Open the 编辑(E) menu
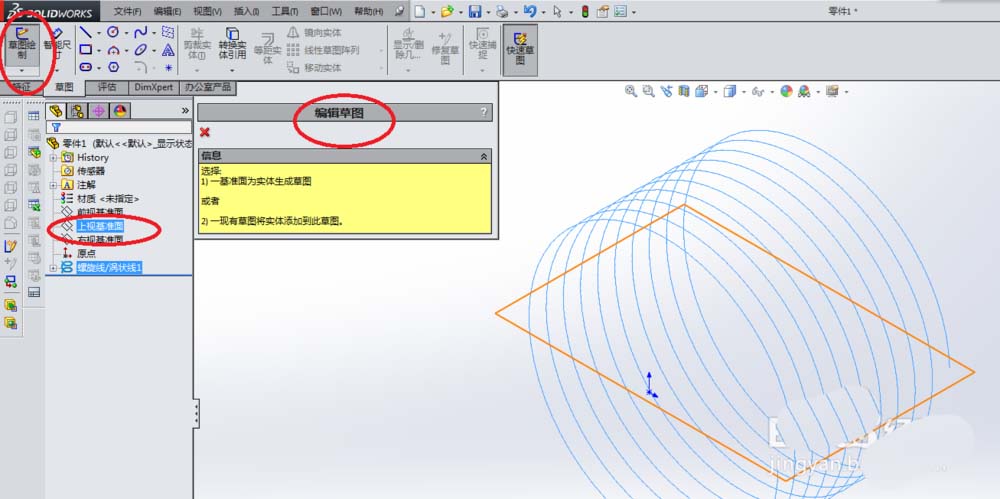 click(x=168, y=11)
